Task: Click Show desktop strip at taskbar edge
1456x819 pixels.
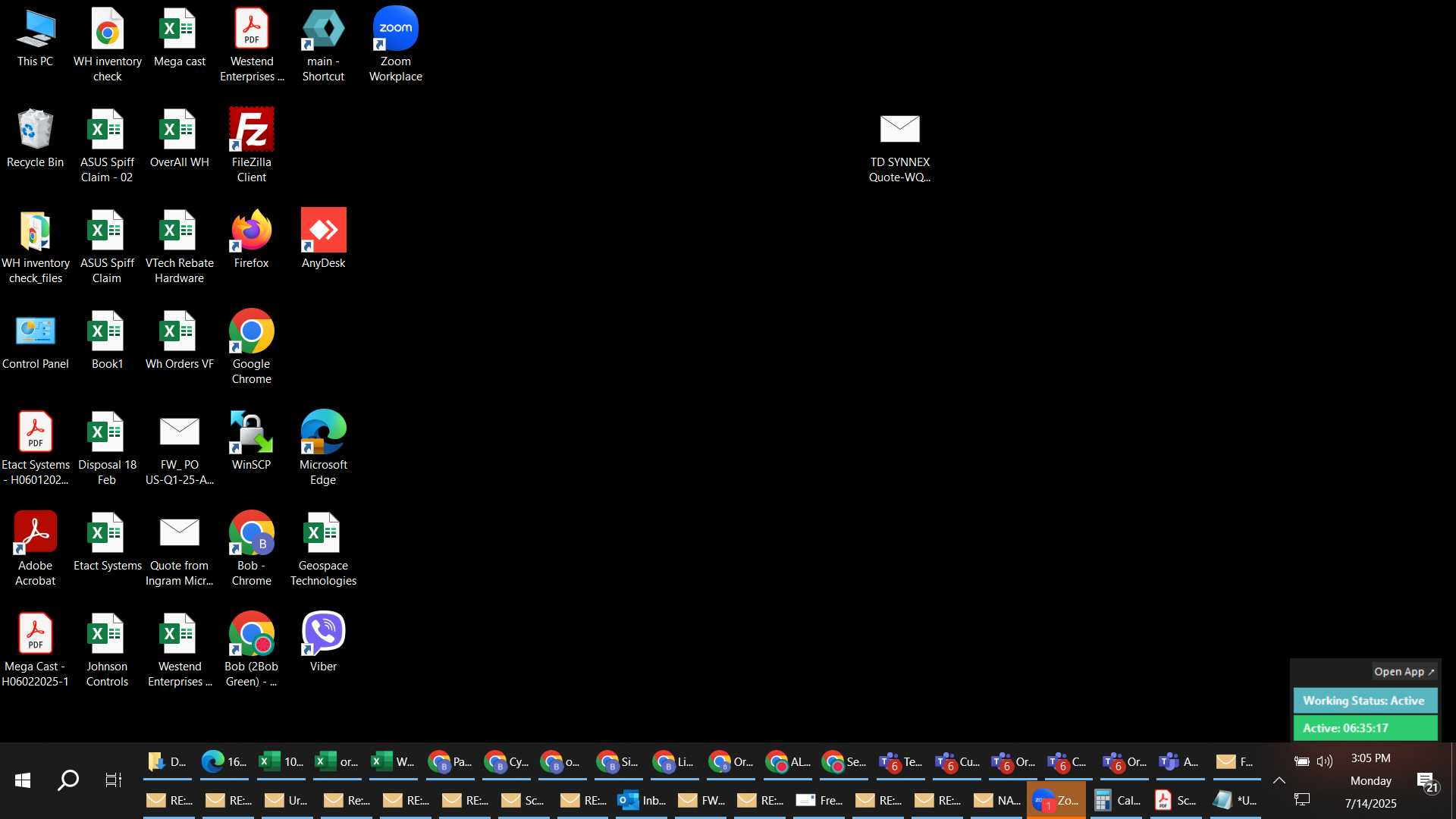Action: coord(1453,780)
